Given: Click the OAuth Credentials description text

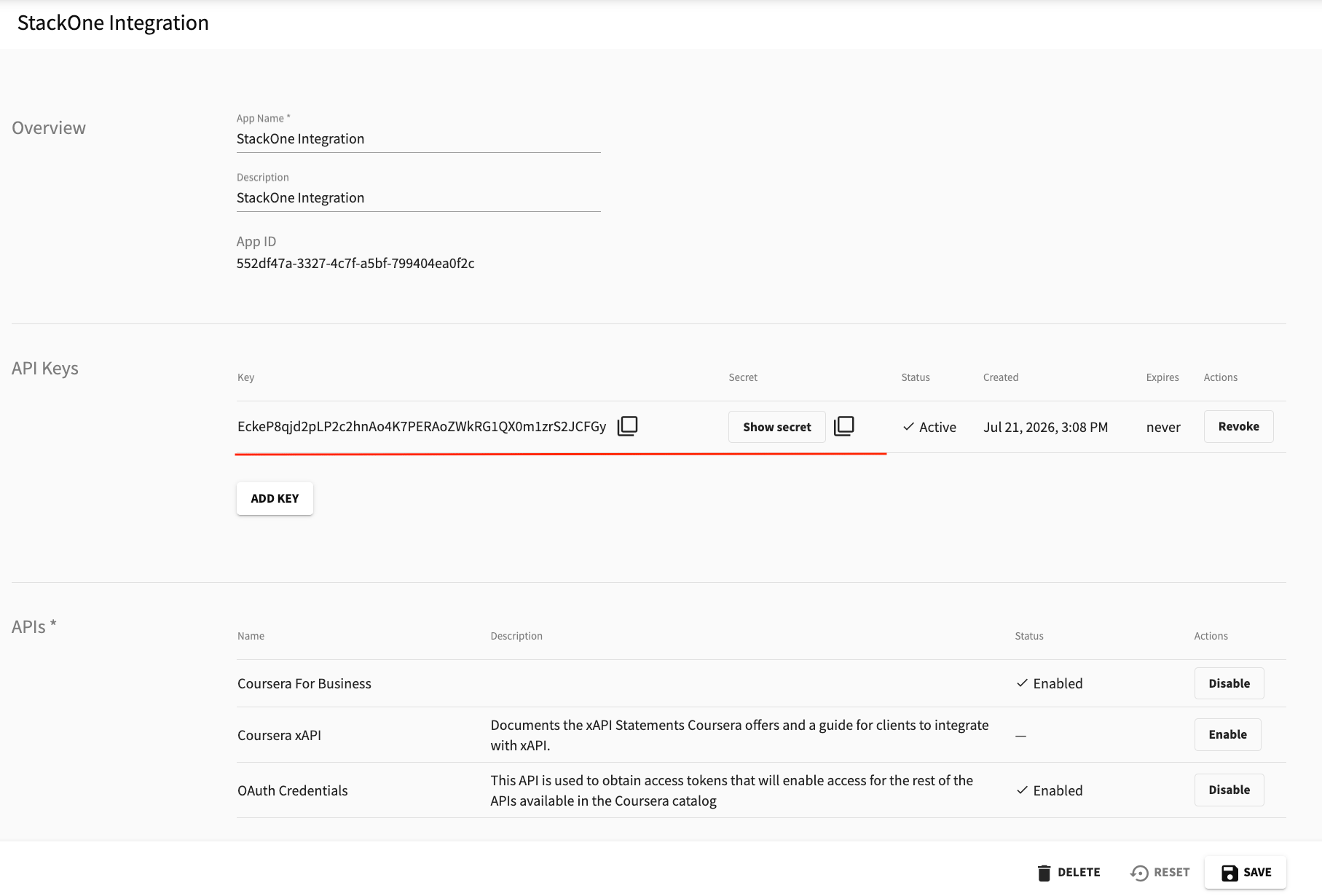Looking at the screenshot, I should [x=731, y=790].
